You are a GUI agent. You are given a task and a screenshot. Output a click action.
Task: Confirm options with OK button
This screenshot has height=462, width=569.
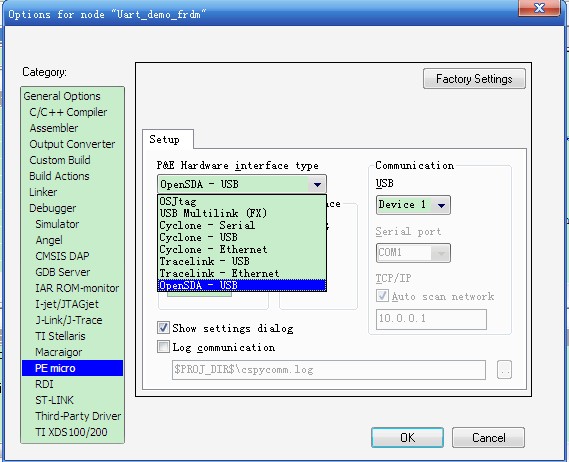408,437
